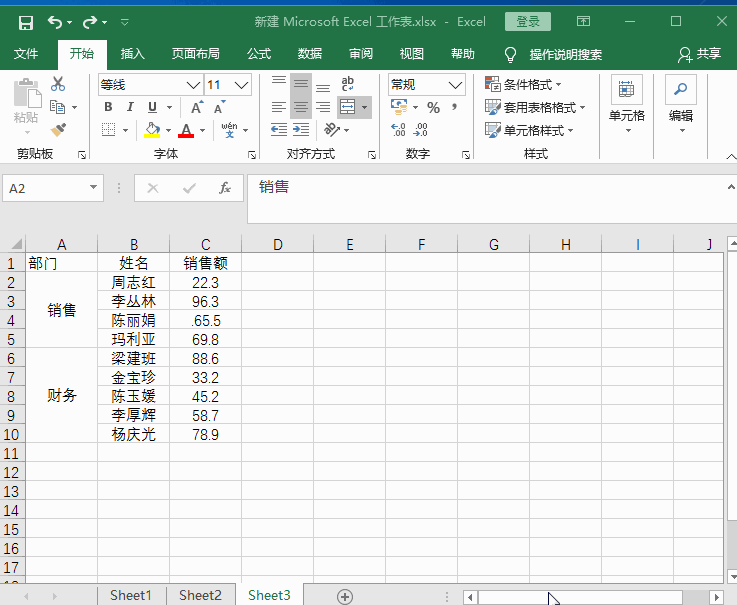Cut selection with the scissors icon
This screenshot has width=737, height=605.
58,84
